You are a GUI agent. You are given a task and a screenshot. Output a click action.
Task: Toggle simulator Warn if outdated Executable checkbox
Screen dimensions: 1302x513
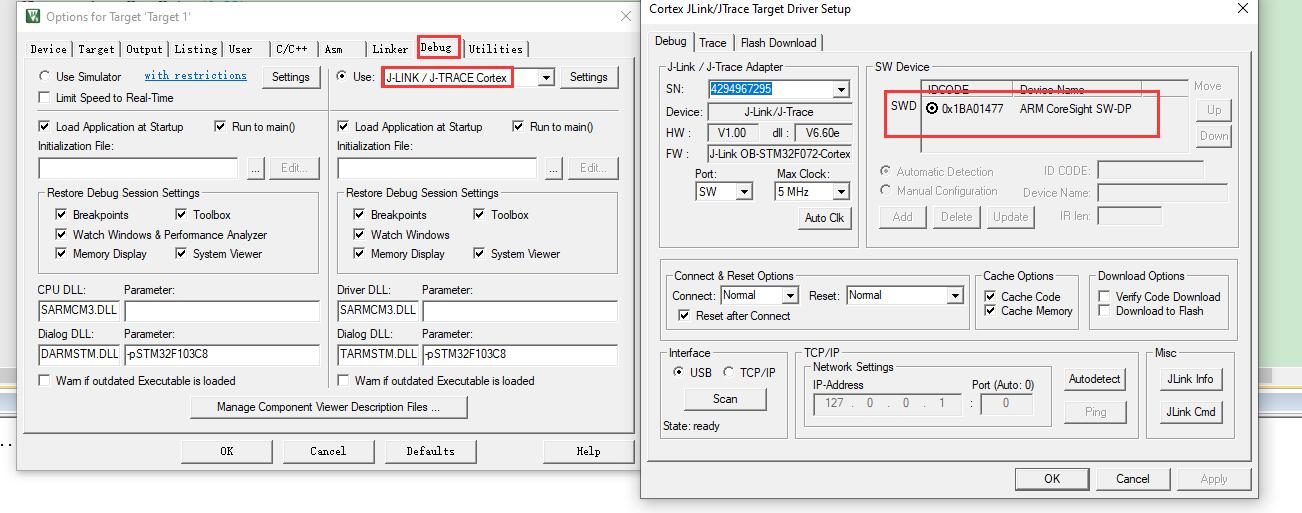(44, 381)
